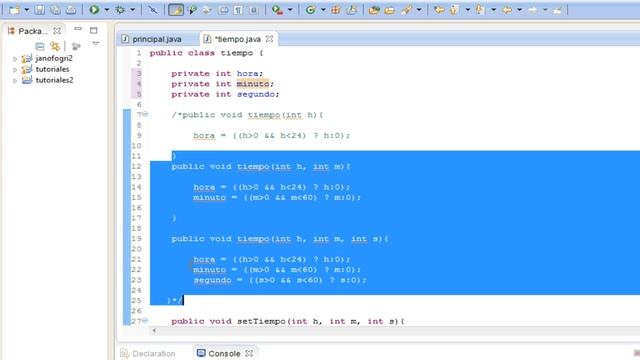Click the horizontal scrollbar left arrow
Viewport: 640px width, 360px height.
154,331
